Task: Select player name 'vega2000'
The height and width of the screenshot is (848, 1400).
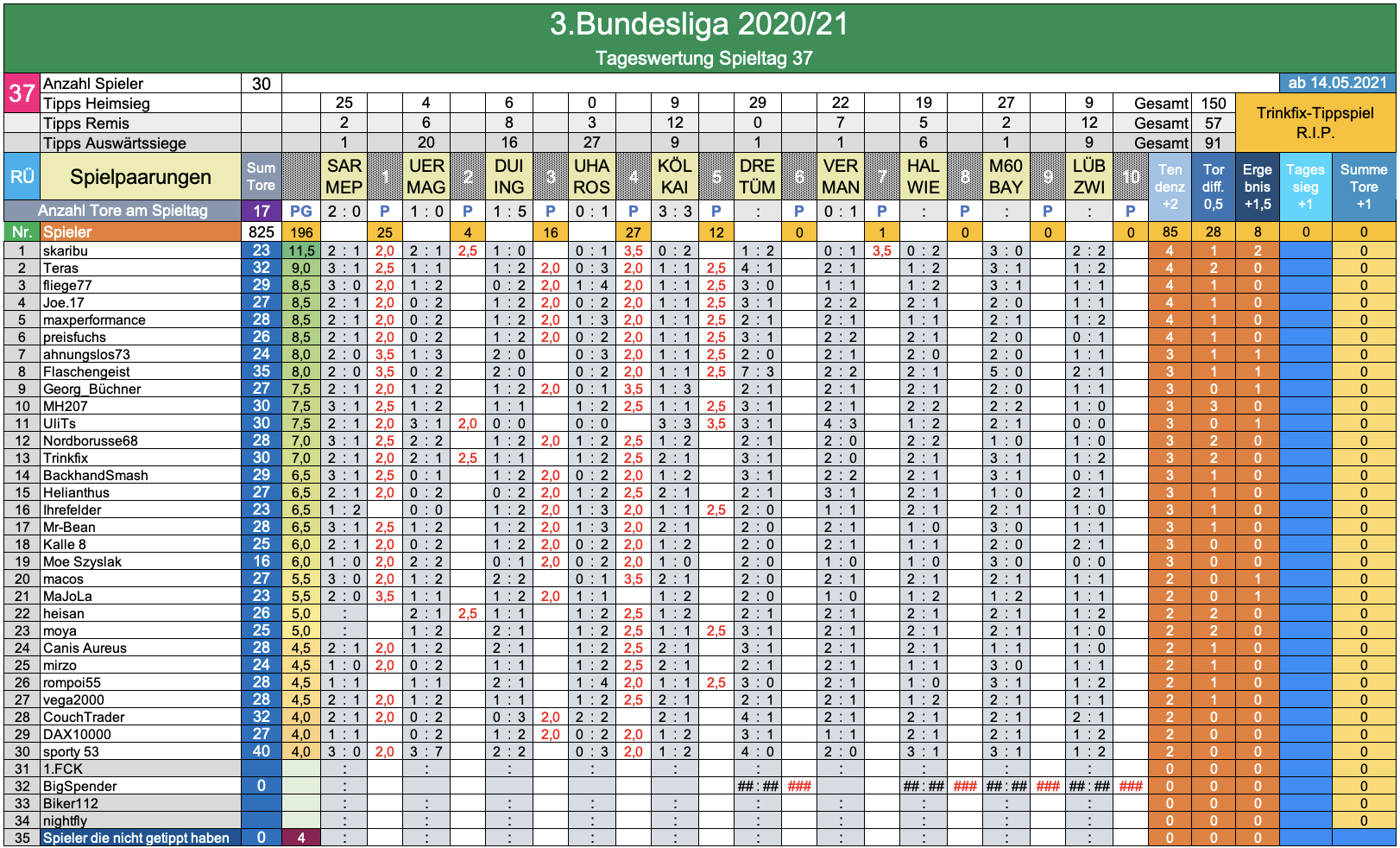Action: 73,699
